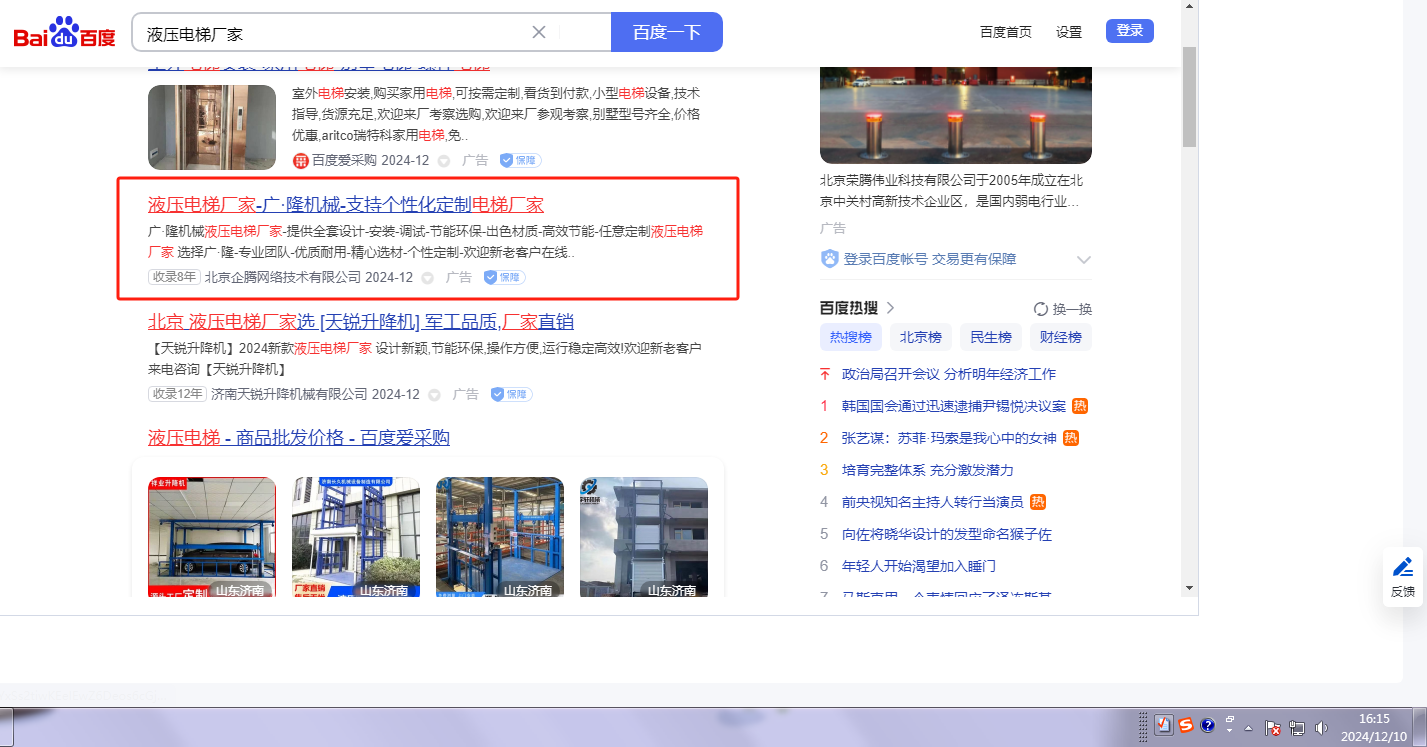Click the Baidu paw shield icon beside 登录百度帐号
1427x747 pixels.
(829, 259)
